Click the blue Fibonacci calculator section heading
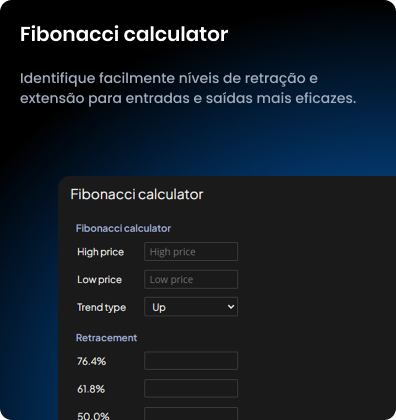 (x=123, y=228)
